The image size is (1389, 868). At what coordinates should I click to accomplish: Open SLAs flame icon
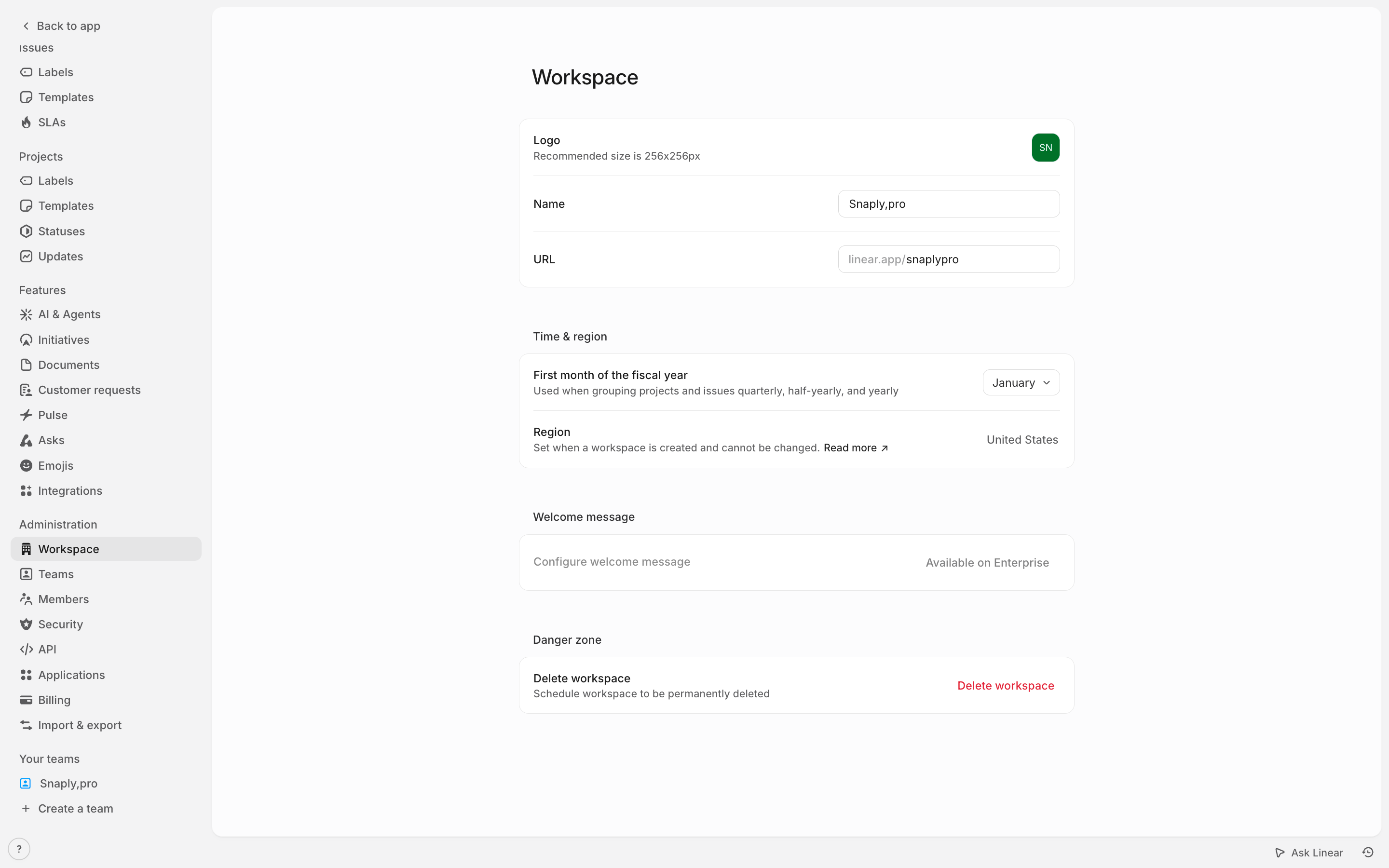point(26,122)
